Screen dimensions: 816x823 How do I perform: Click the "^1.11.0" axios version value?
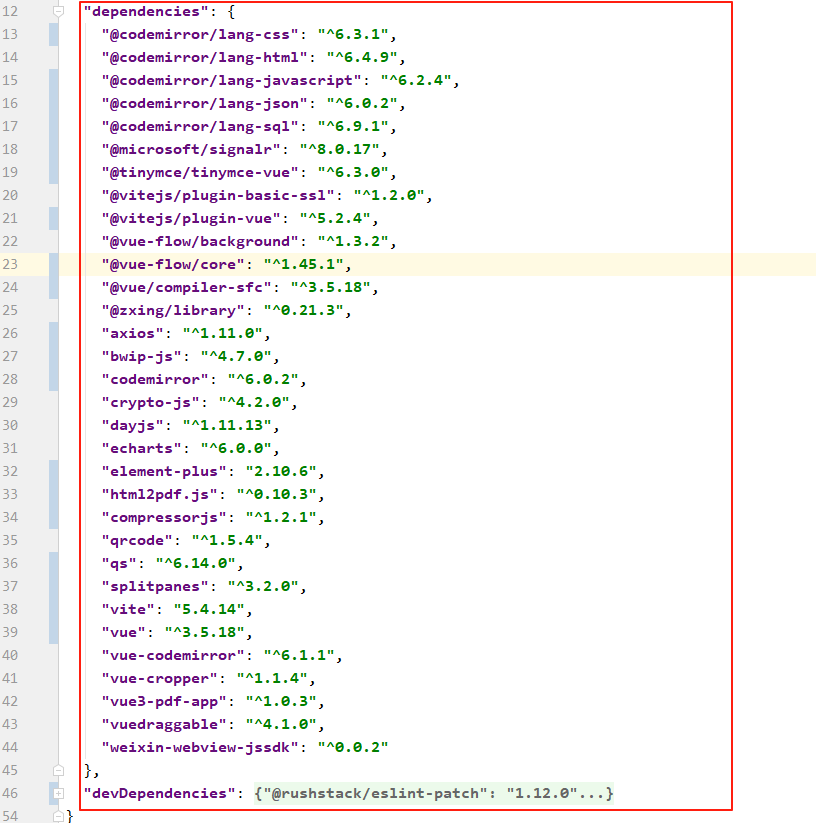(222, 333)
